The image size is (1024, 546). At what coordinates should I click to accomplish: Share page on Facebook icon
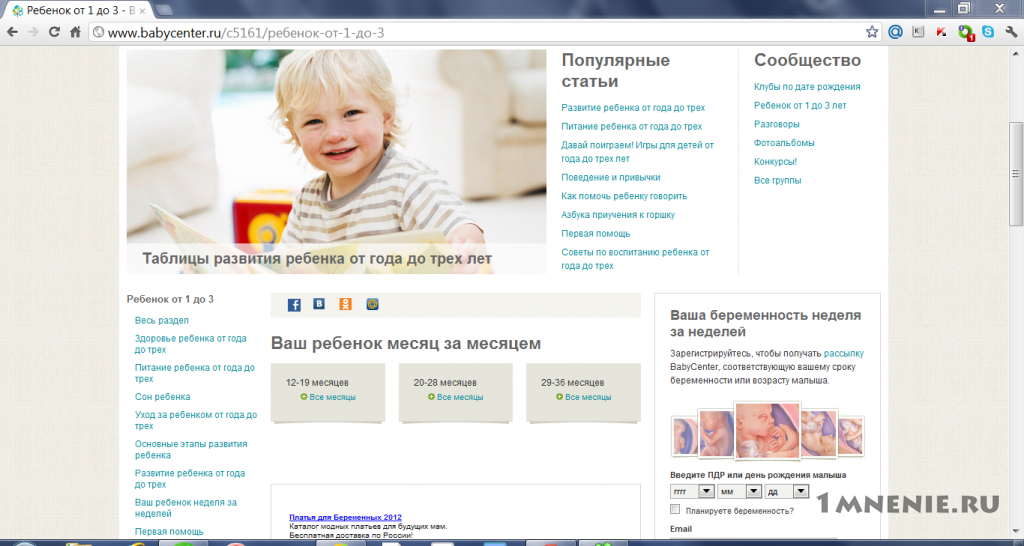coord(294,305)
